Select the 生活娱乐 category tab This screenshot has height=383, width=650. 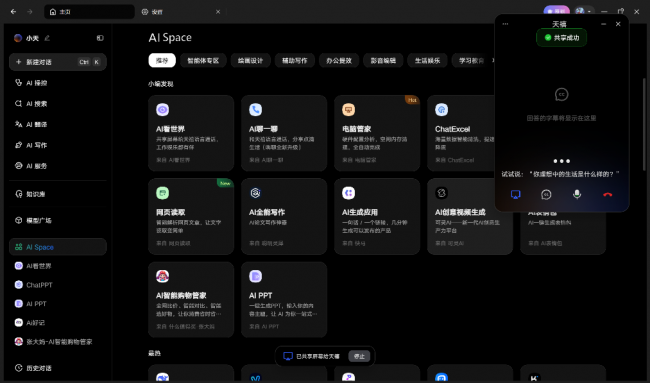[427, 61]
